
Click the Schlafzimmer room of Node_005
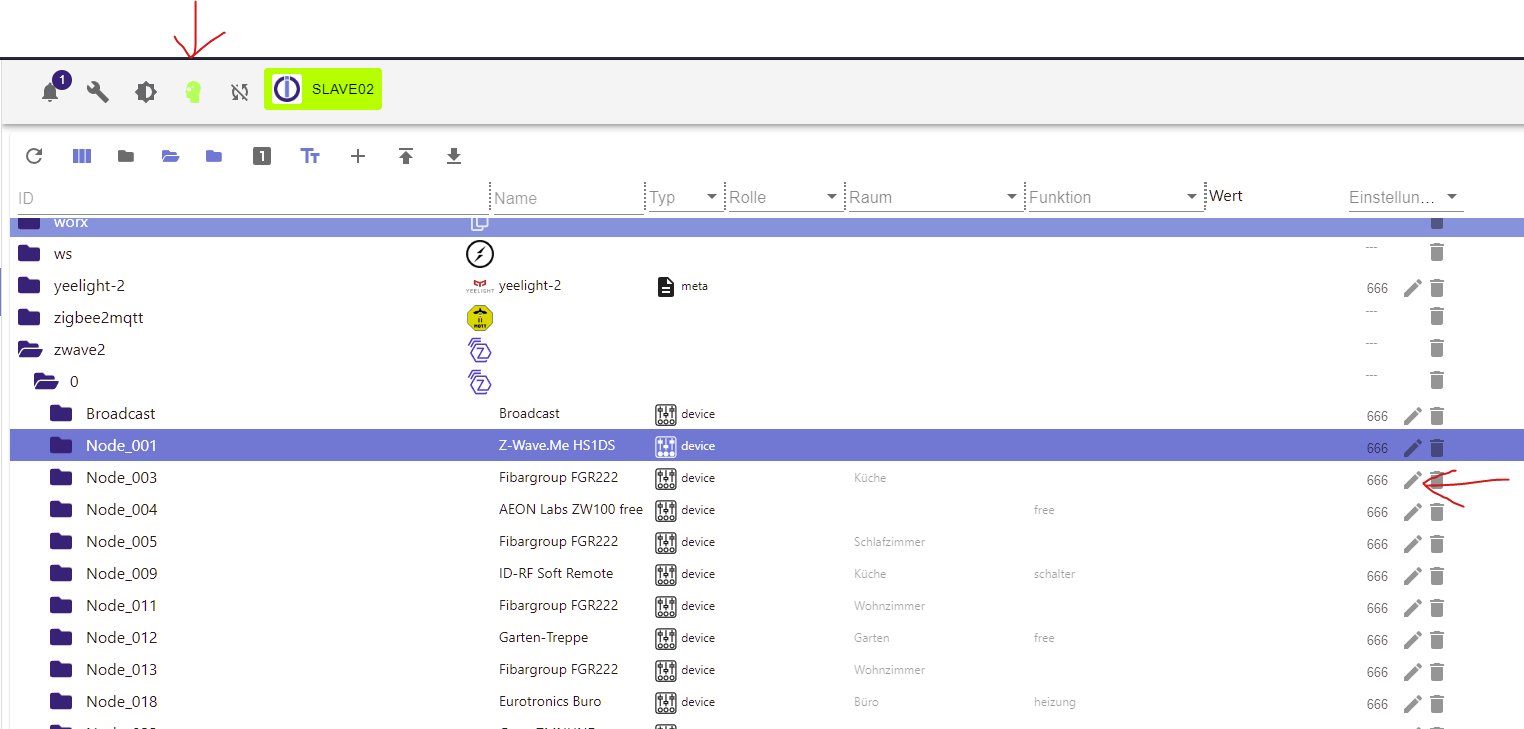[889, 542]
